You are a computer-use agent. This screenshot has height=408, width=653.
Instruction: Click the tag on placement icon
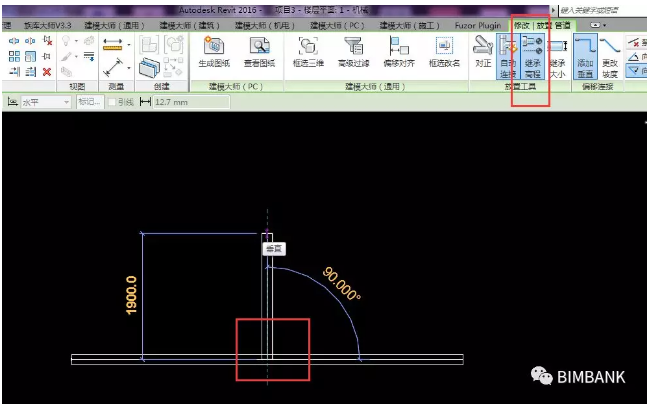[x=12, y=102]
